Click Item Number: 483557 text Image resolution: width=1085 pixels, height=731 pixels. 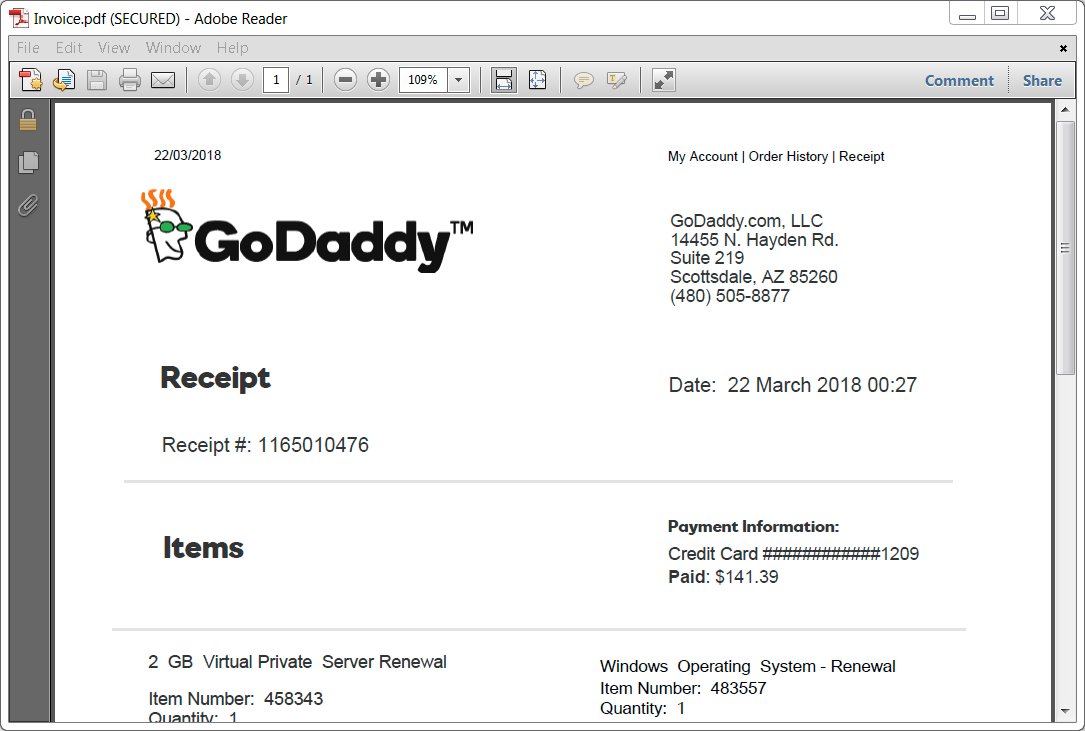pyautogui.click(x=683, y=688)
